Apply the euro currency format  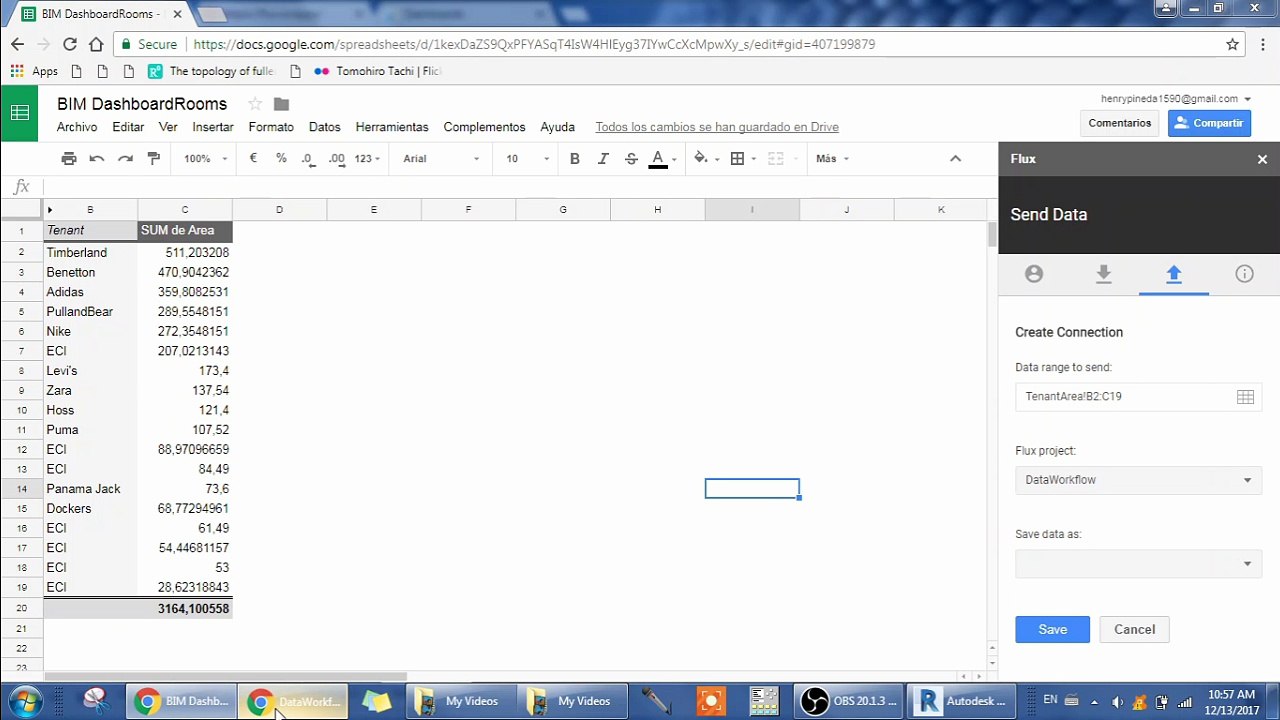[x=253, y=158]
